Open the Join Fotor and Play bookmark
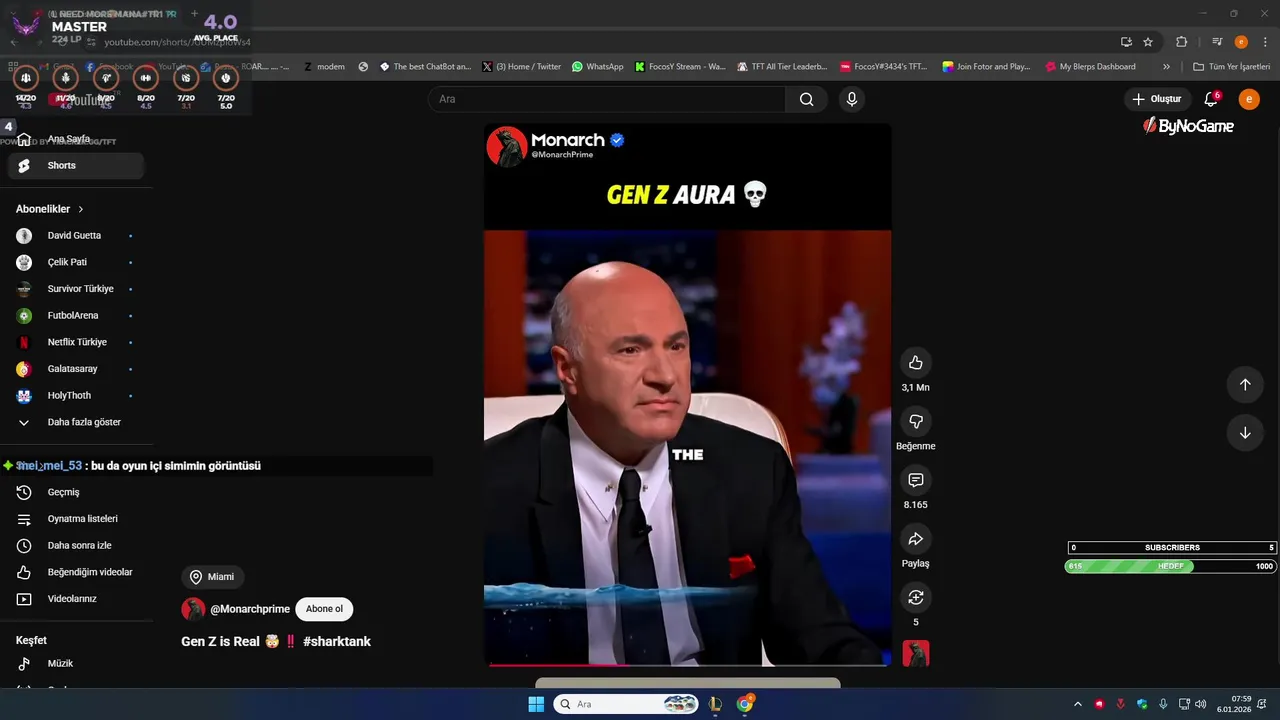1280x720 pixels. pos(986,67)
